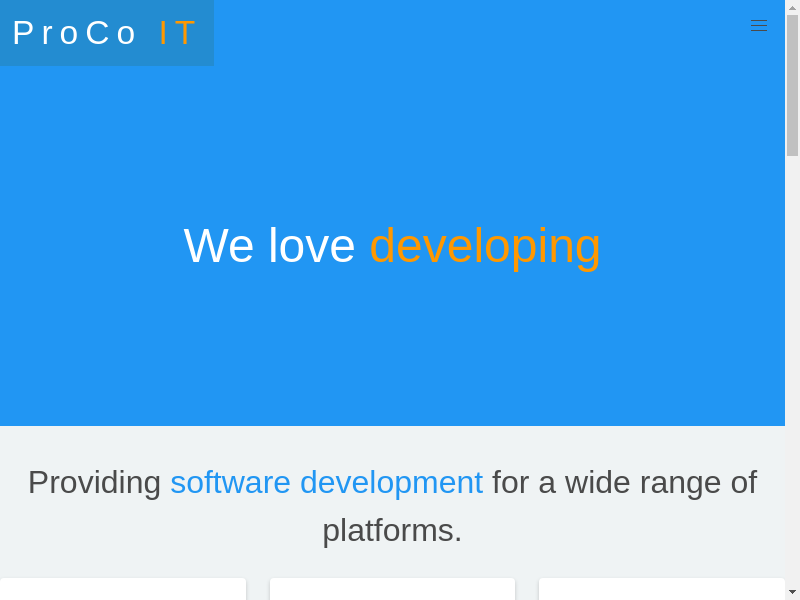
Task: Click the blue "software development" text
Action: [326, 482]
